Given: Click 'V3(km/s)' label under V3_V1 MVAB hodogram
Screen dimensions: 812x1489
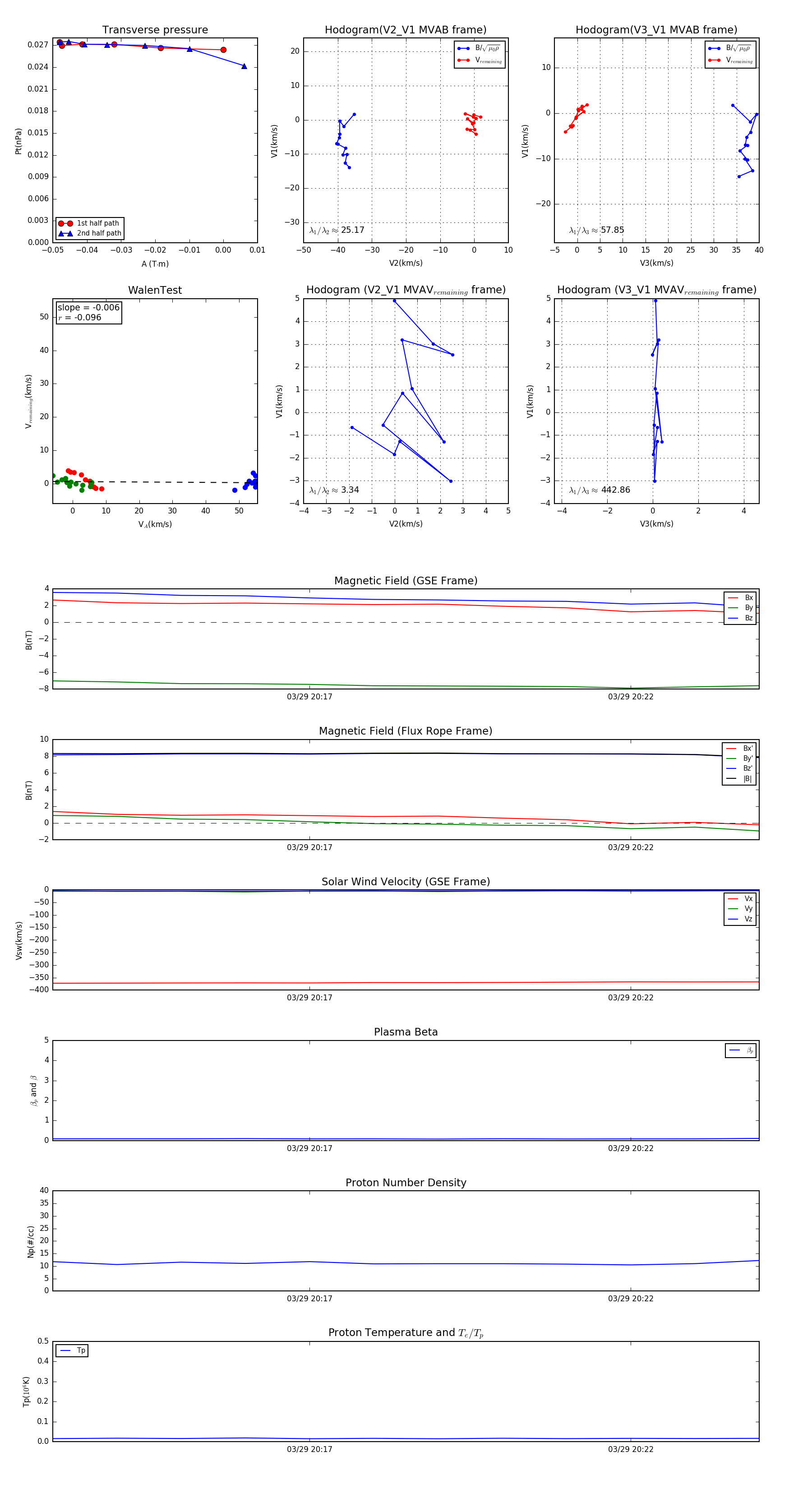Looking at the screenshot, I should click(x=656, y=263).
